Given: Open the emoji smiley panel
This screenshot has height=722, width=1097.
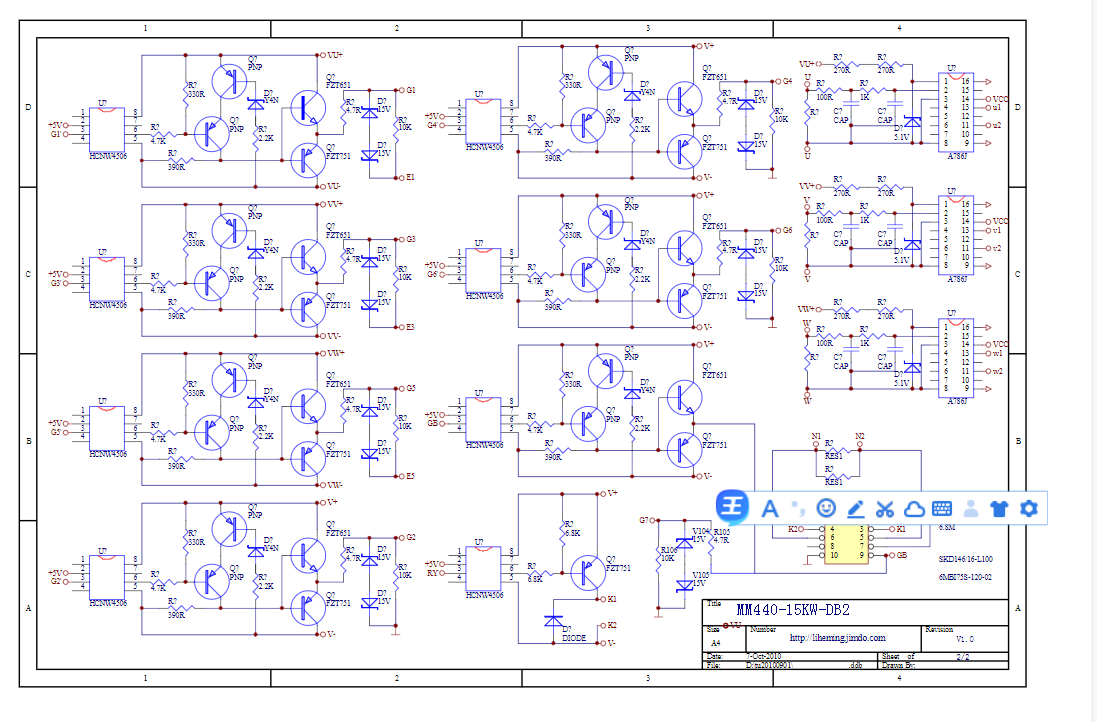Looking at the screenshot, I should pos(826,508).
